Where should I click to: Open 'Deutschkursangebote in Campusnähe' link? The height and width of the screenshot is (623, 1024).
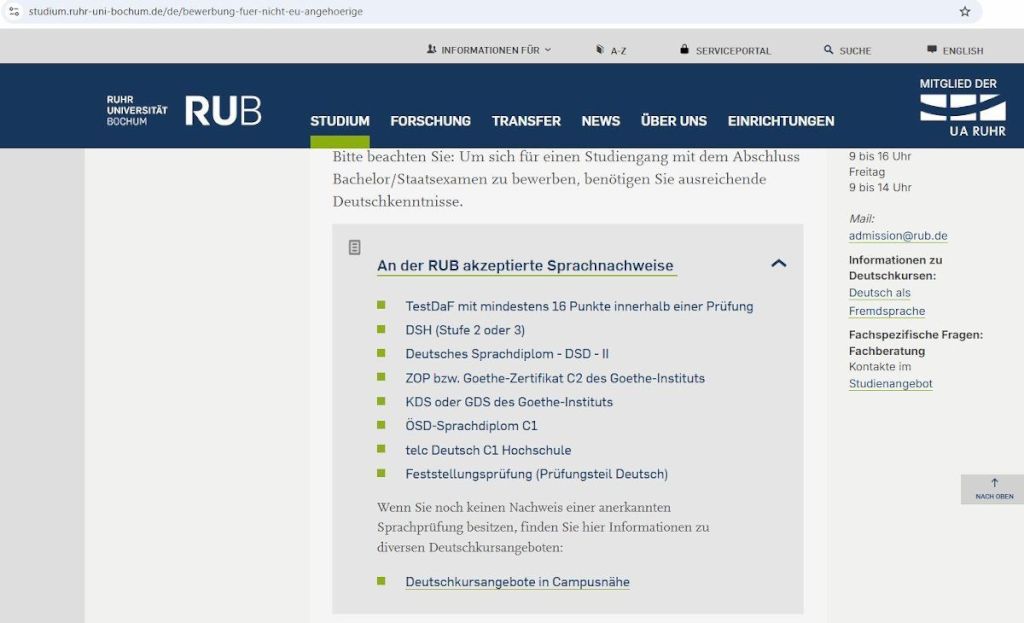coord(517,582)
